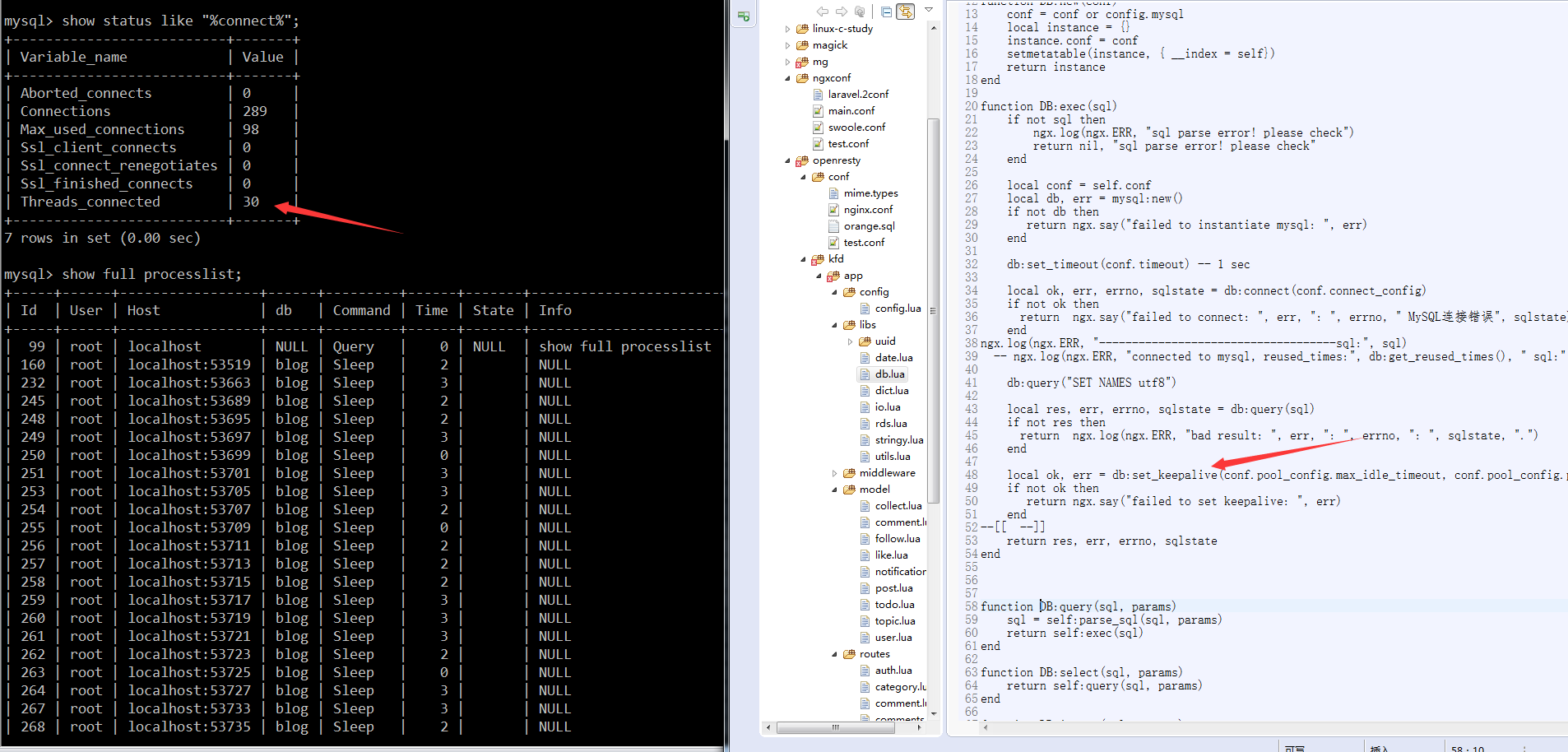Collapse the ngxconf project
Image resolution: width=1568 pixels, height=752 pixels.
(x=788, y=78)
